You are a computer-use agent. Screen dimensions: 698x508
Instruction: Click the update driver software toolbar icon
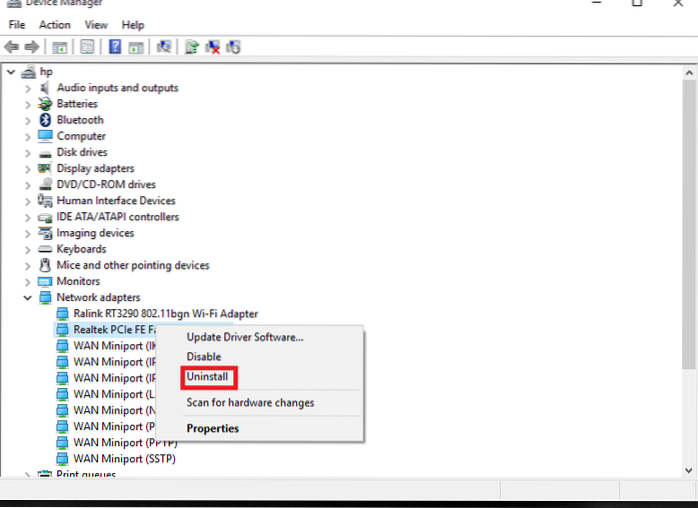(x=191, y=47)
